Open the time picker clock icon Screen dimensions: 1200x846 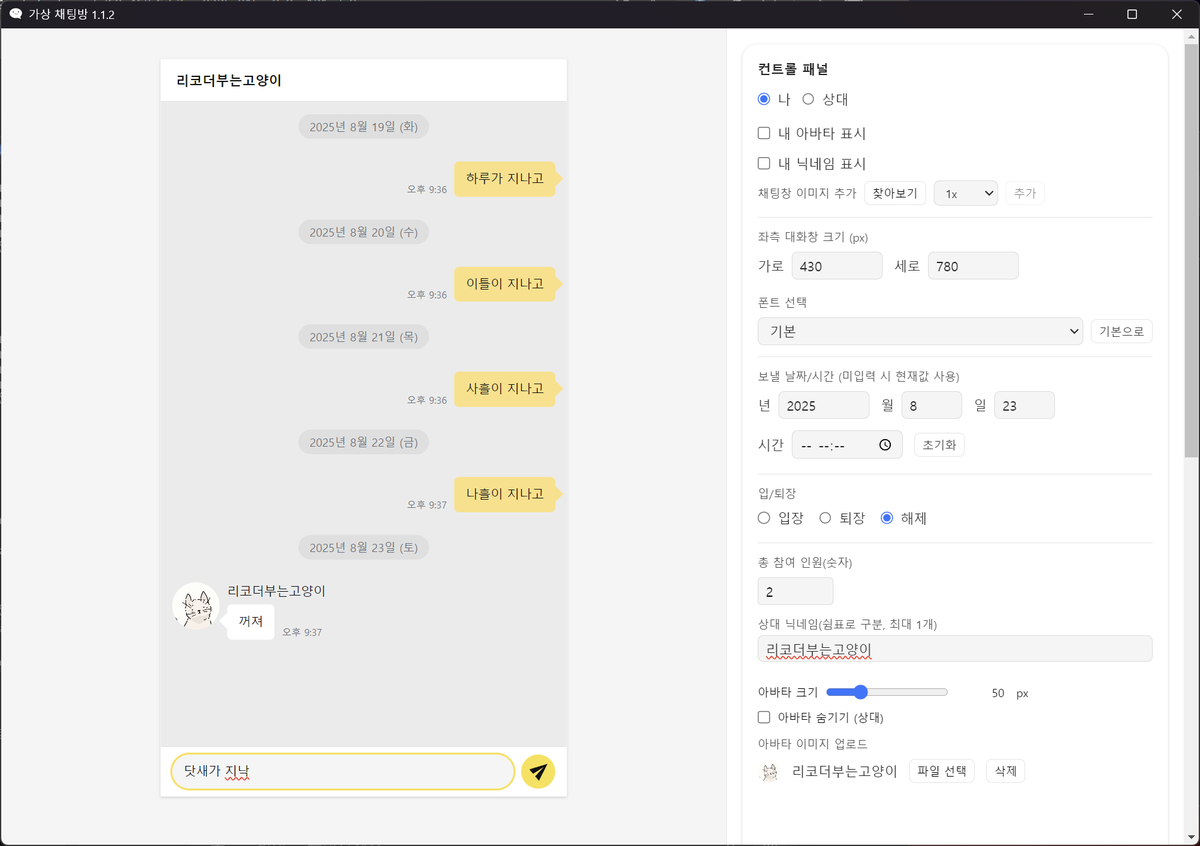click(x=885, y=445)
